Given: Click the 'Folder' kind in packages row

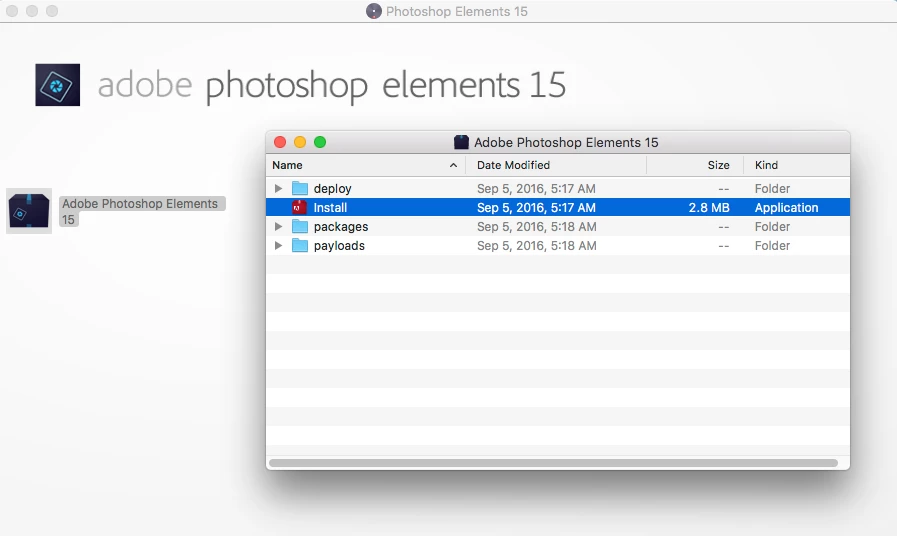Looking at the screenshot, I should tap(772, 227).
